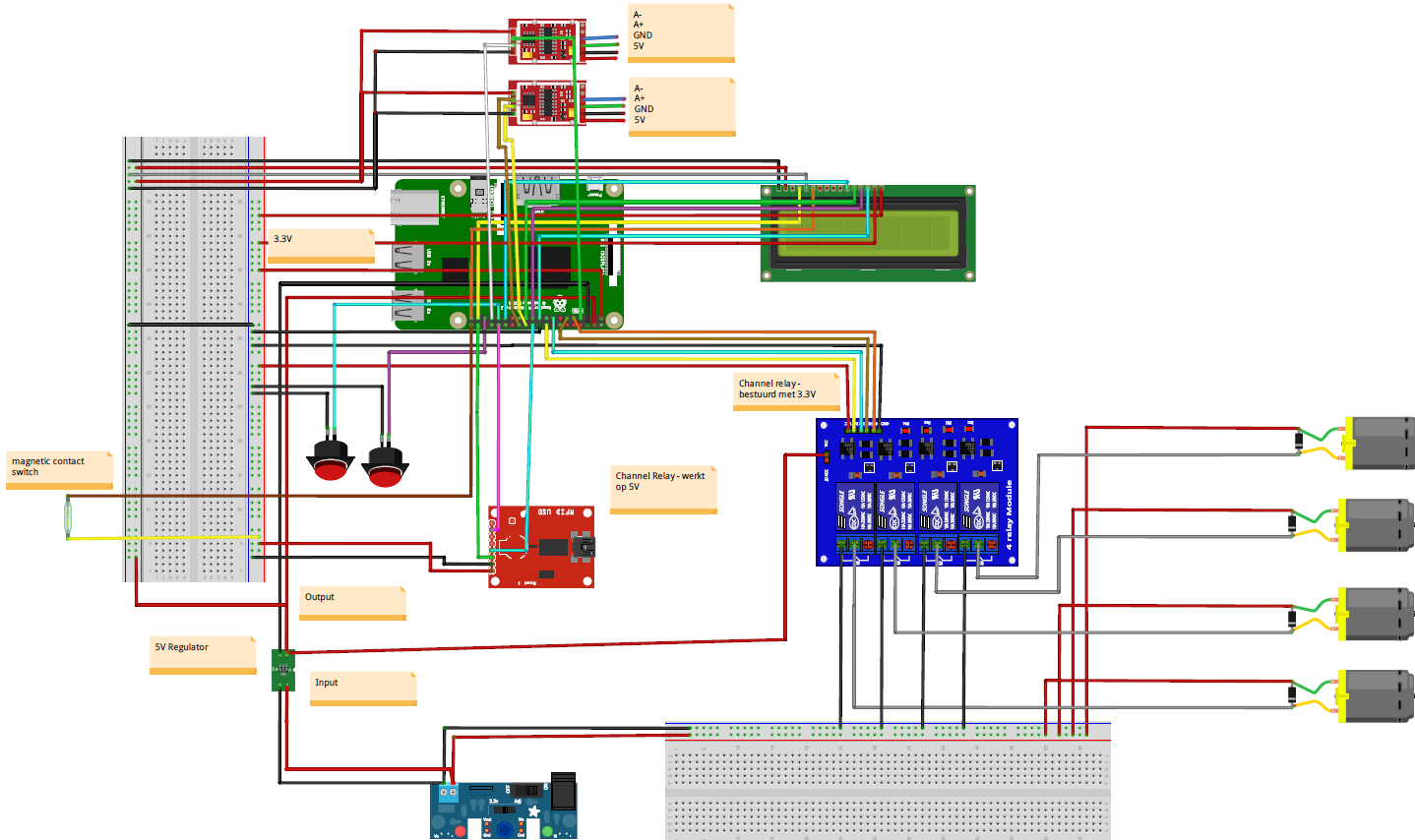Viewport: 1415px width, 840px height.
Task: Select the magnetic reed switch component
Action: [x=68, y=516]
